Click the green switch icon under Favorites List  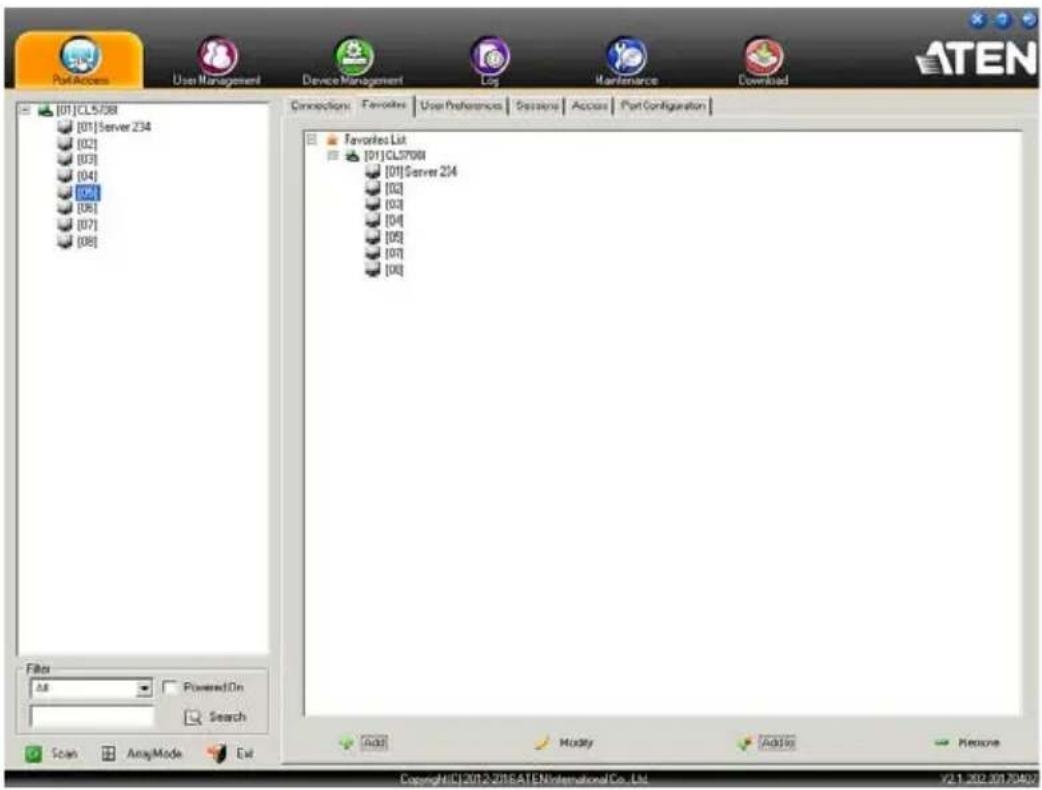[353, 155]
